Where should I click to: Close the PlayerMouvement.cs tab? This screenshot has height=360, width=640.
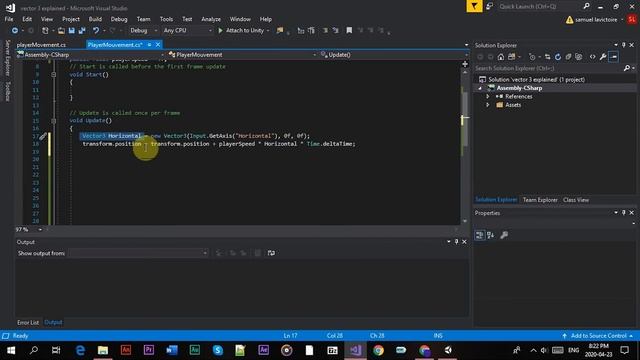[x=158, y=44]
